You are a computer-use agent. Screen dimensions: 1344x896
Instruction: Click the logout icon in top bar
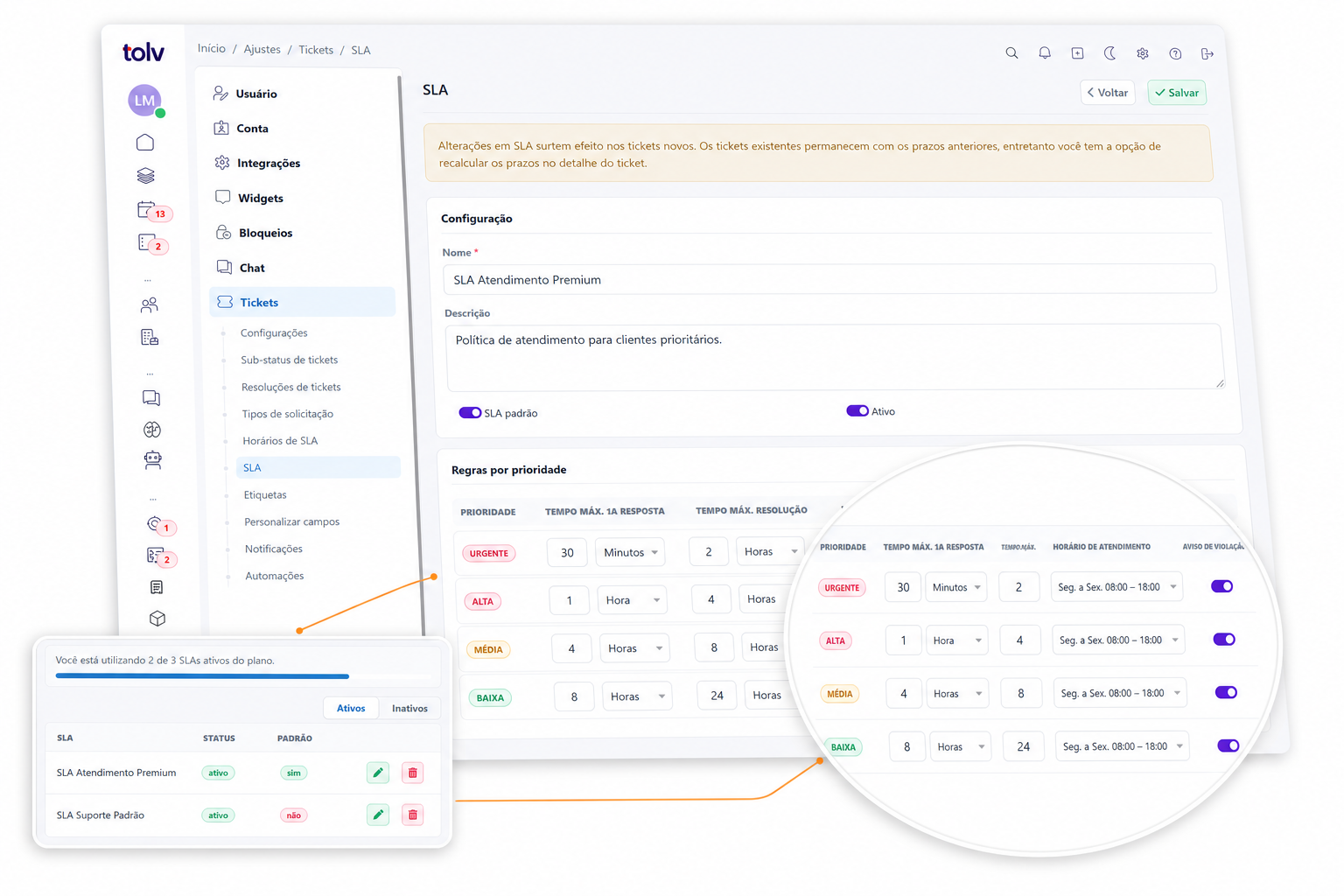coord(1207,53)
